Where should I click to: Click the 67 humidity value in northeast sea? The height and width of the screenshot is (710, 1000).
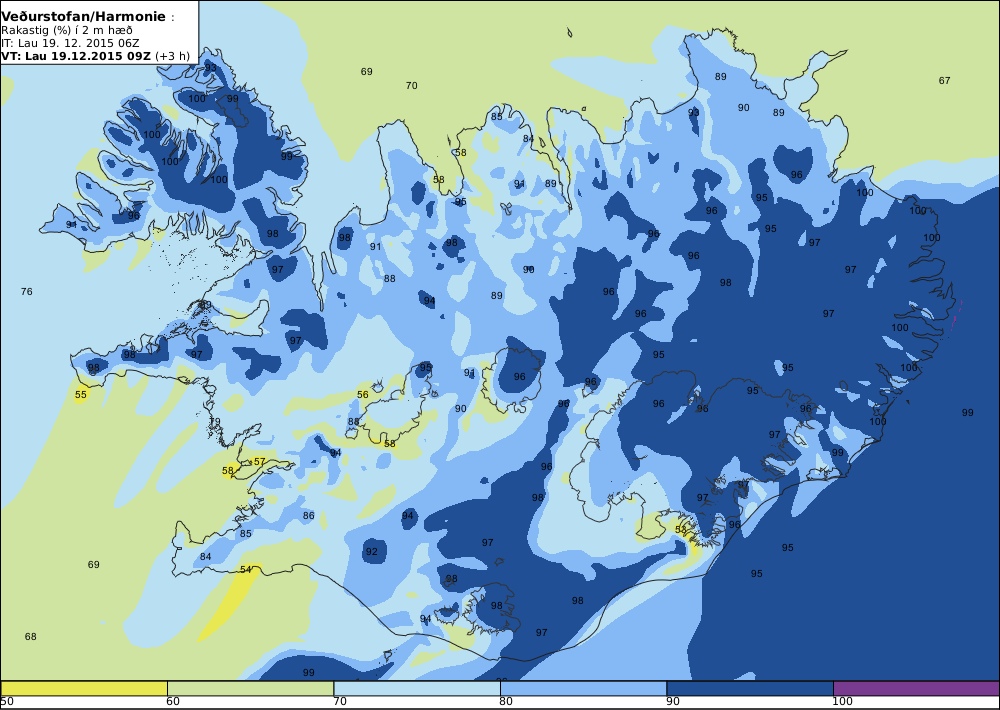coord(945,80)
